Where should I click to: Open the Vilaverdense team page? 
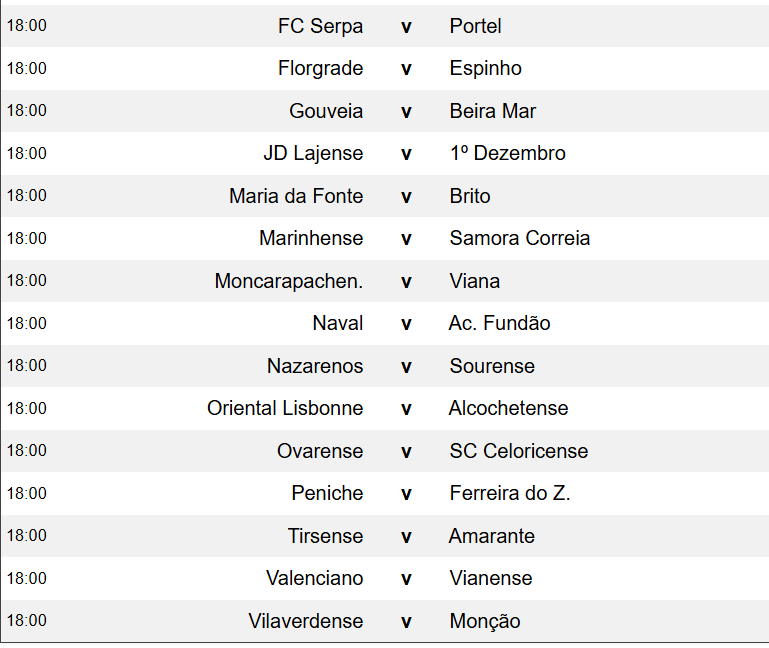(306, 621)
